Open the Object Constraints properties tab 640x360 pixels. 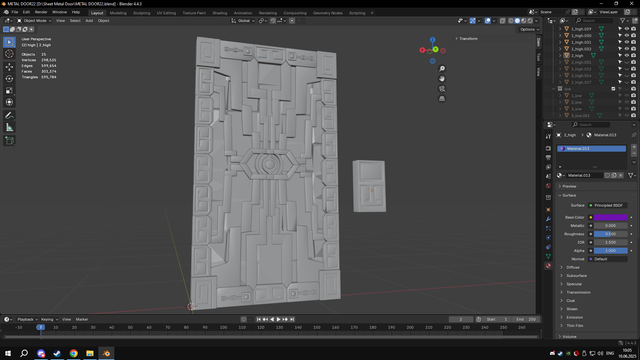point(548,247)
